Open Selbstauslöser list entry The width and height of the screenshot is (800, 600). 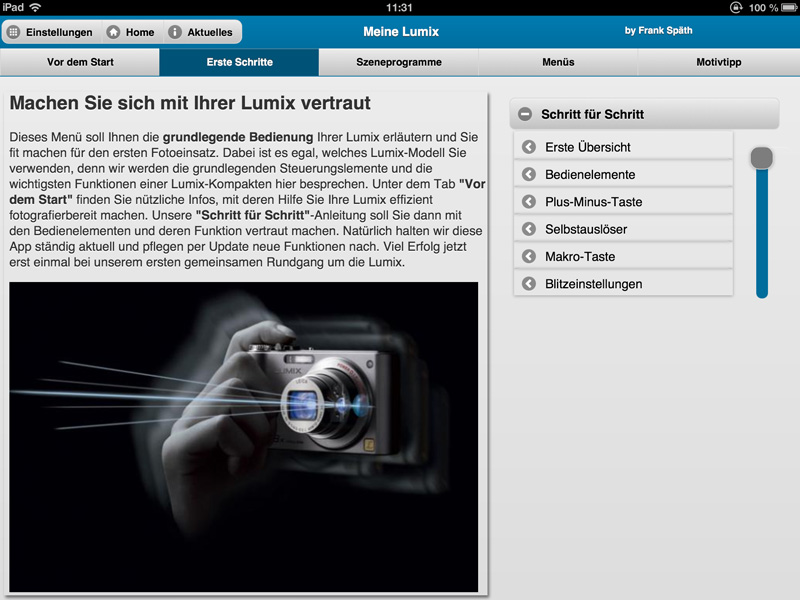click(x=623, y=229)
